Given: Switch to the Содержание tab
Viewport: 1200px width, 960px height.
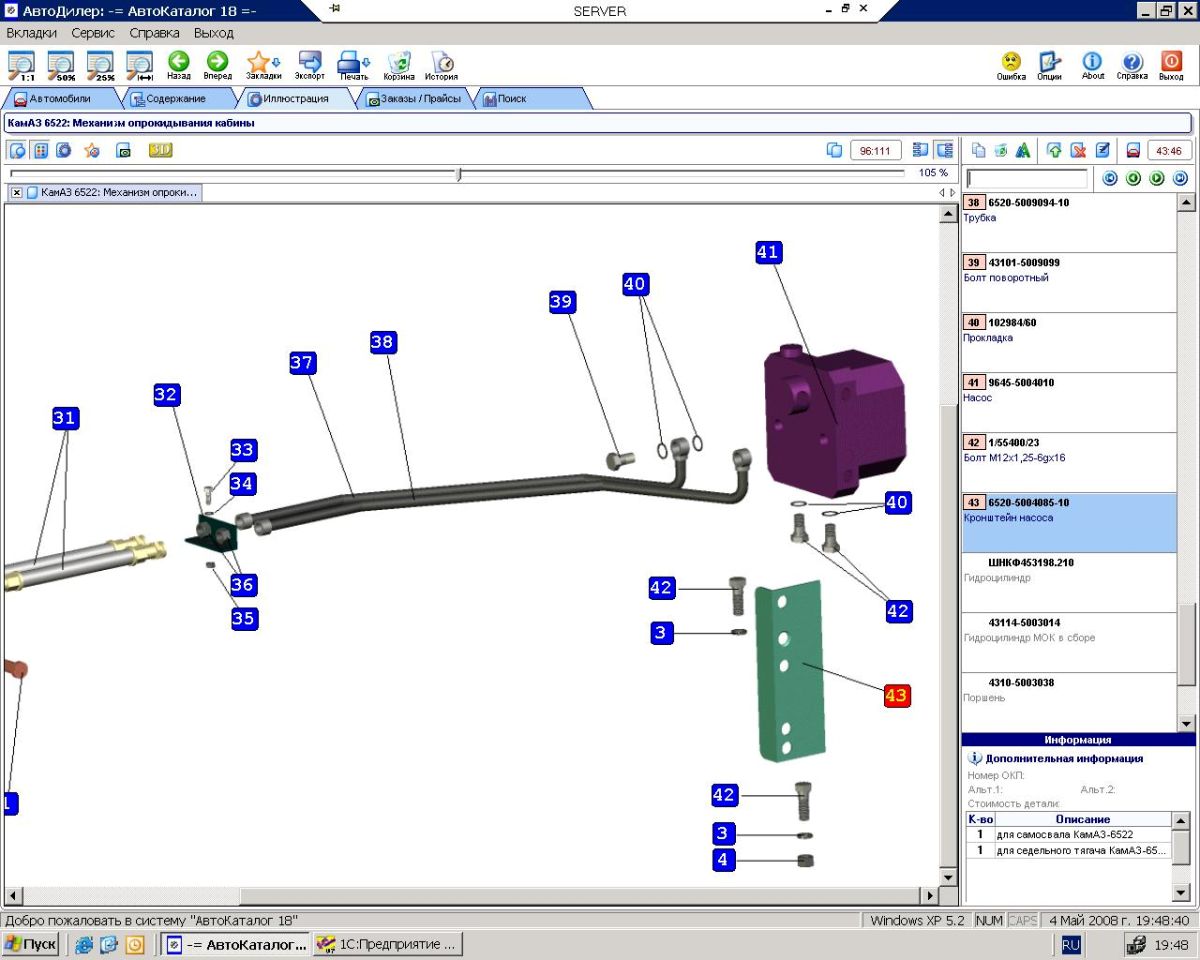Looking at the screenshot, I should 175,99.
